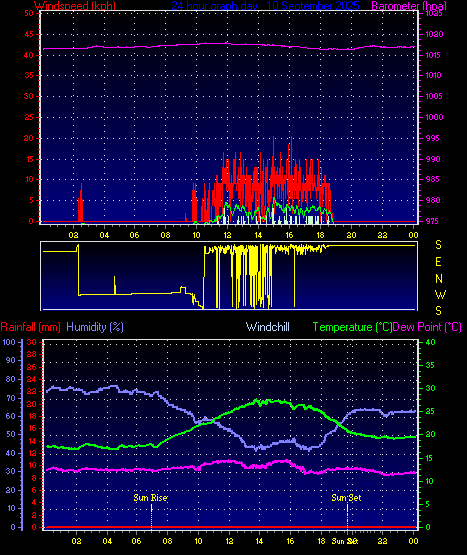Click hour 12 on the windspeed graph axis

click(x=227, y=235)
